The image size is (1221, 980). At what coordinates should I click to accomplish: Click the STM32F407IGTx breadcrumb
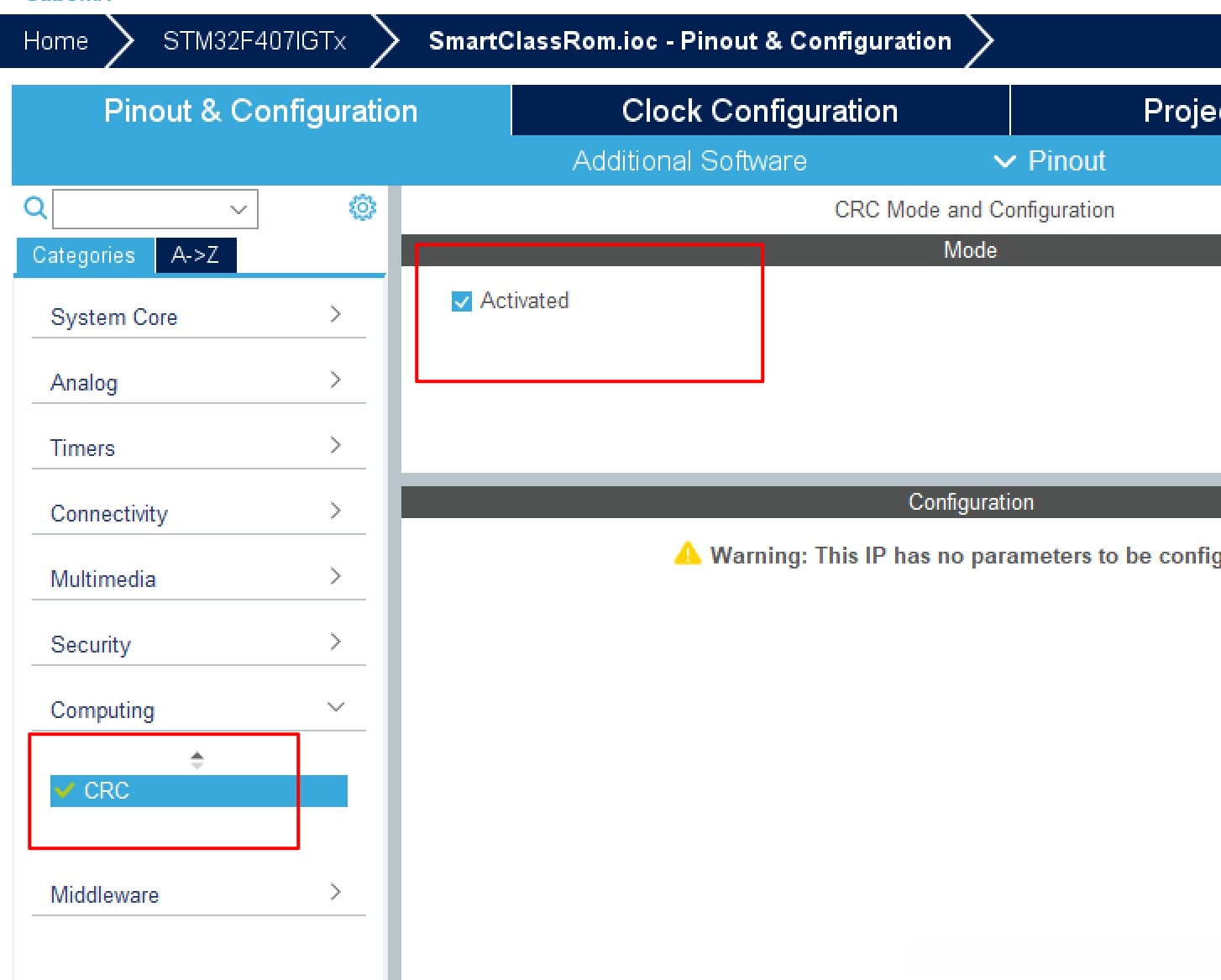(254, 40)
